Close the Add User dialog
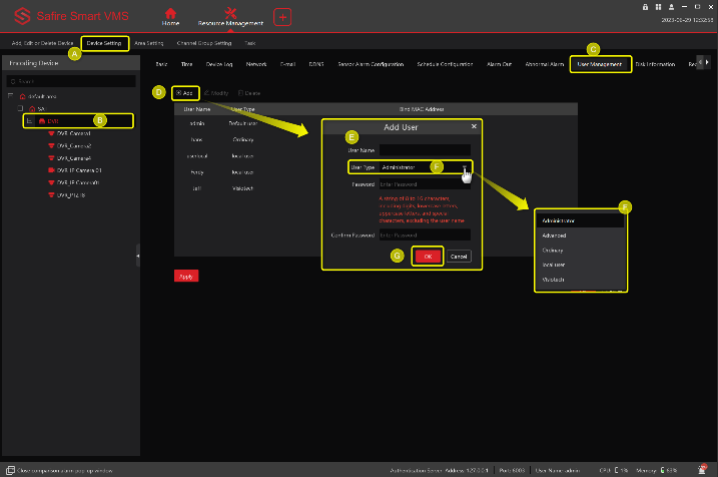 (x=474, y=128)
